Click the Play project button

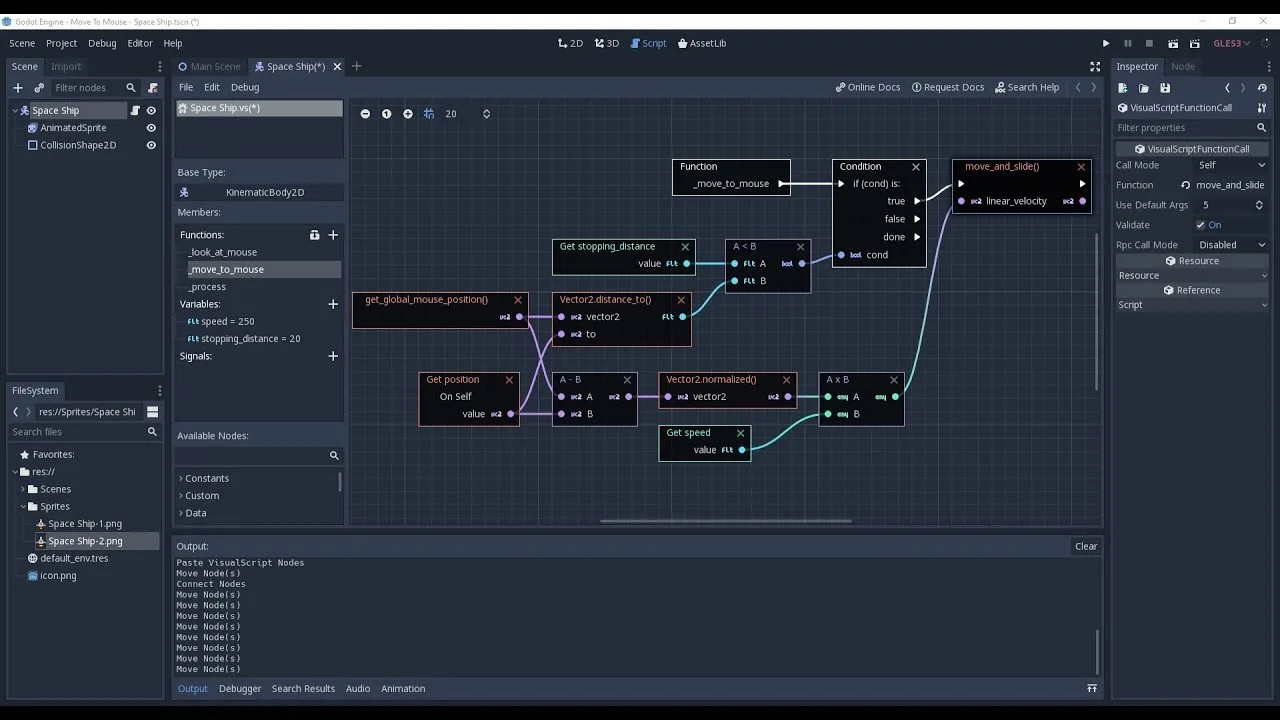click(x=1106, y=44)
